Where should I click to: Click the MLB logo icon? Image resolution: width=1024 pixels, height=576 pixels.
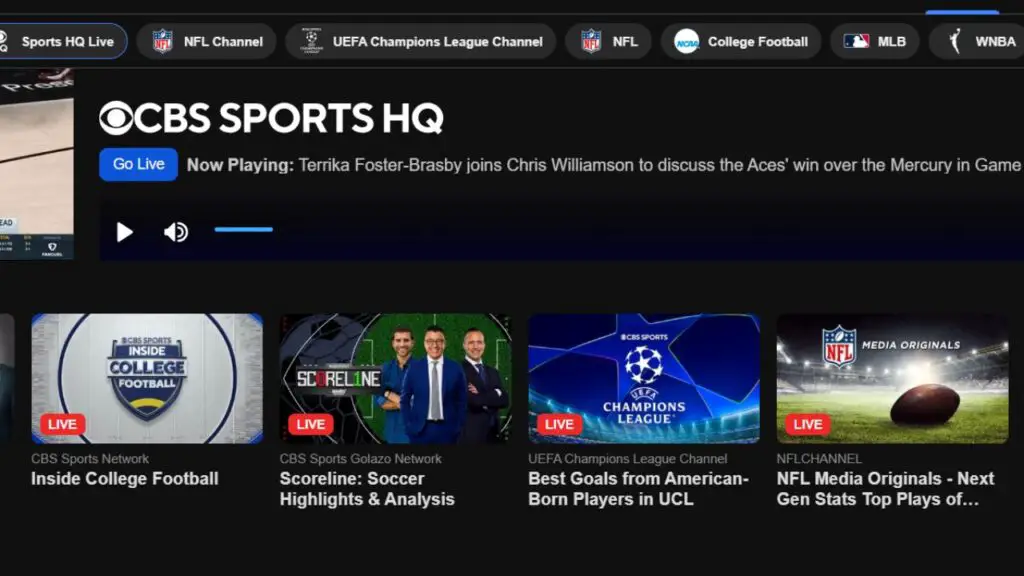coord(856,42)
